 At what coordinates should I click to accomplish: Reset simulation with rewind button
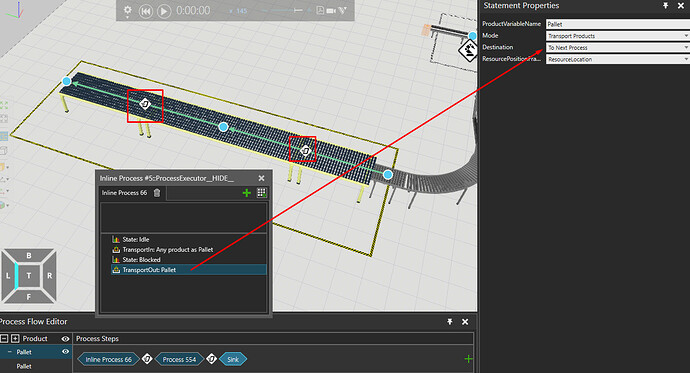(x=145, y=11)
